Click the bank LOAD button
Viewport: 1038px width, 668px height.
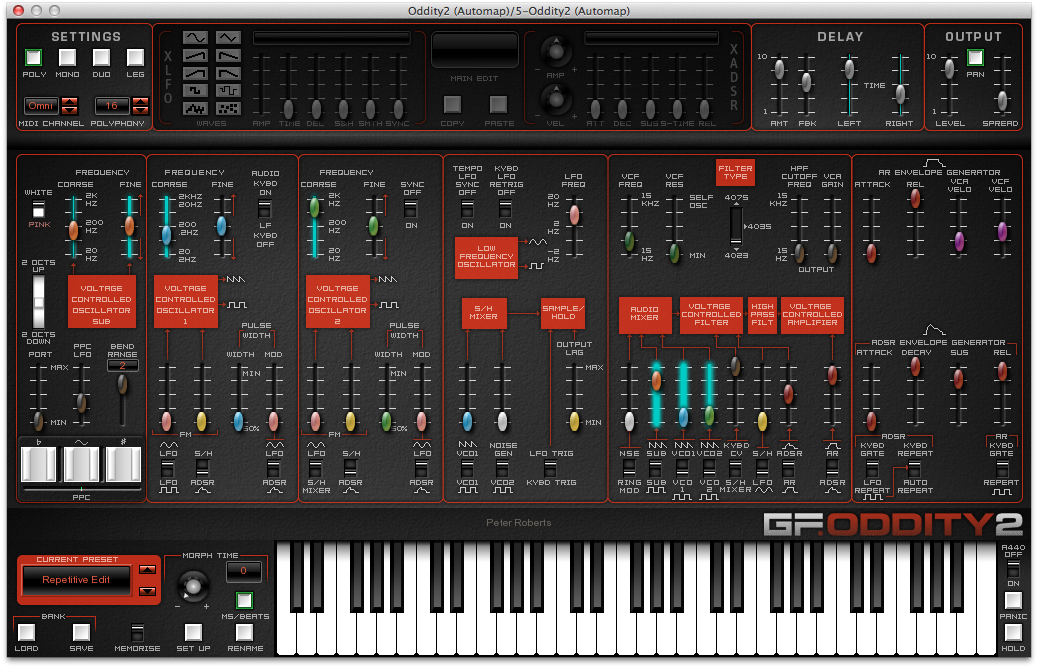tap(26, 633)
